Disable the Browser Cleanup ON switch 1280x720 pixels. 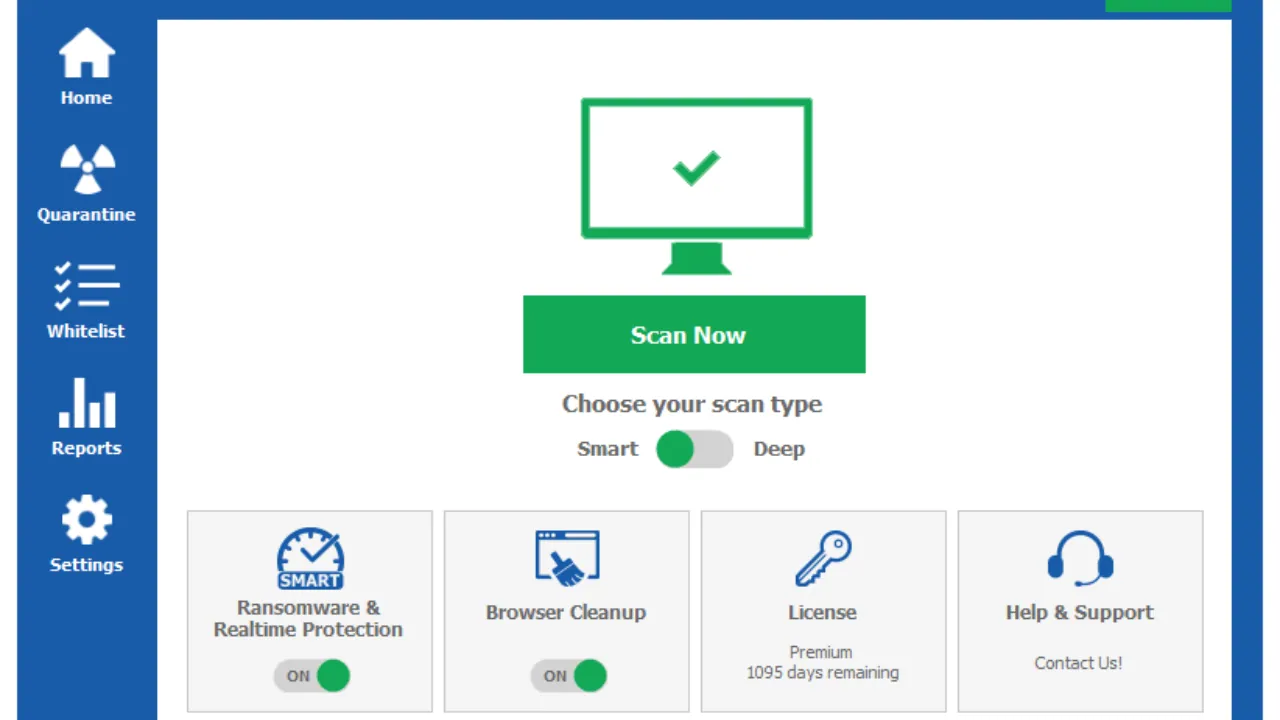569,676
